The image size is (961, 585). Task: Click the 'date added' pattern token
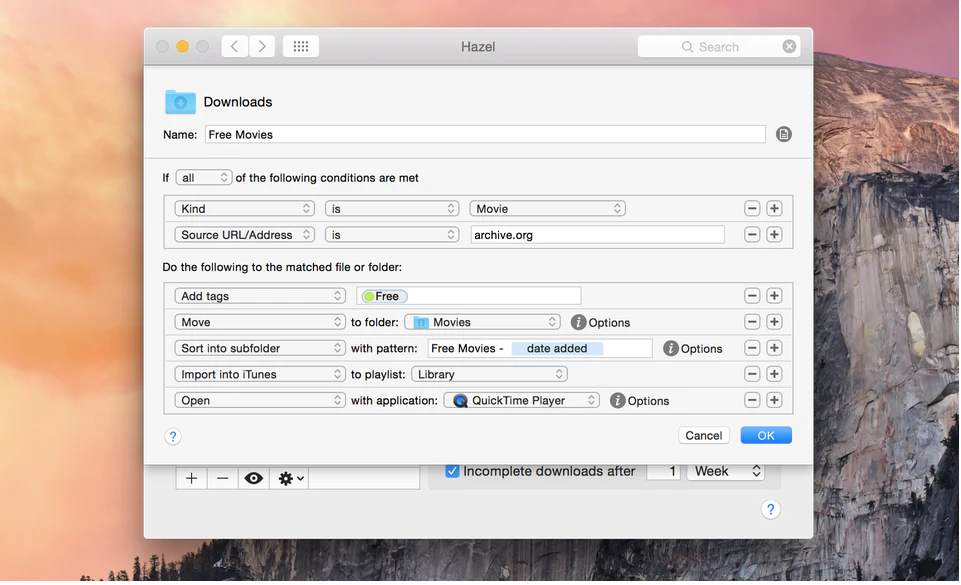[557, 349]
